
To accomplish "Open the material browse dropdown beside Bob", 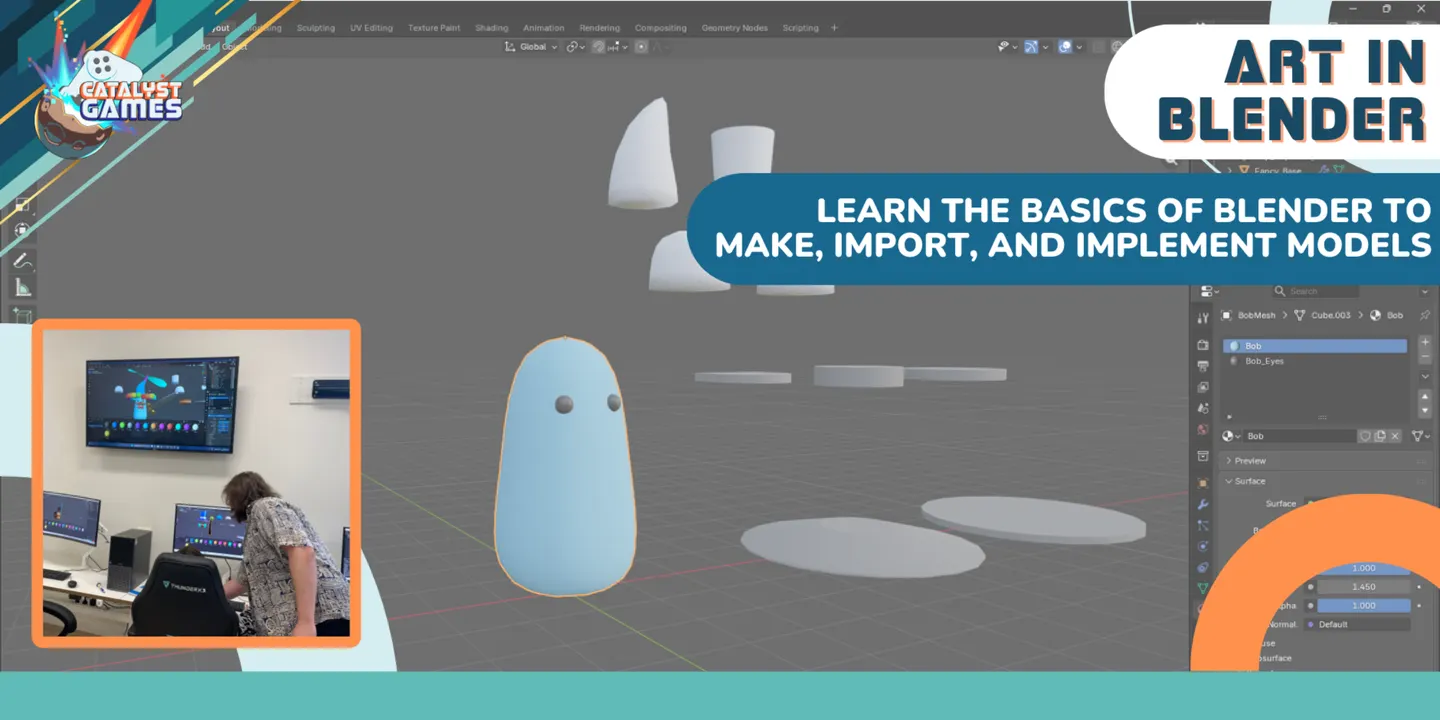I will [x=1230, y=436].
